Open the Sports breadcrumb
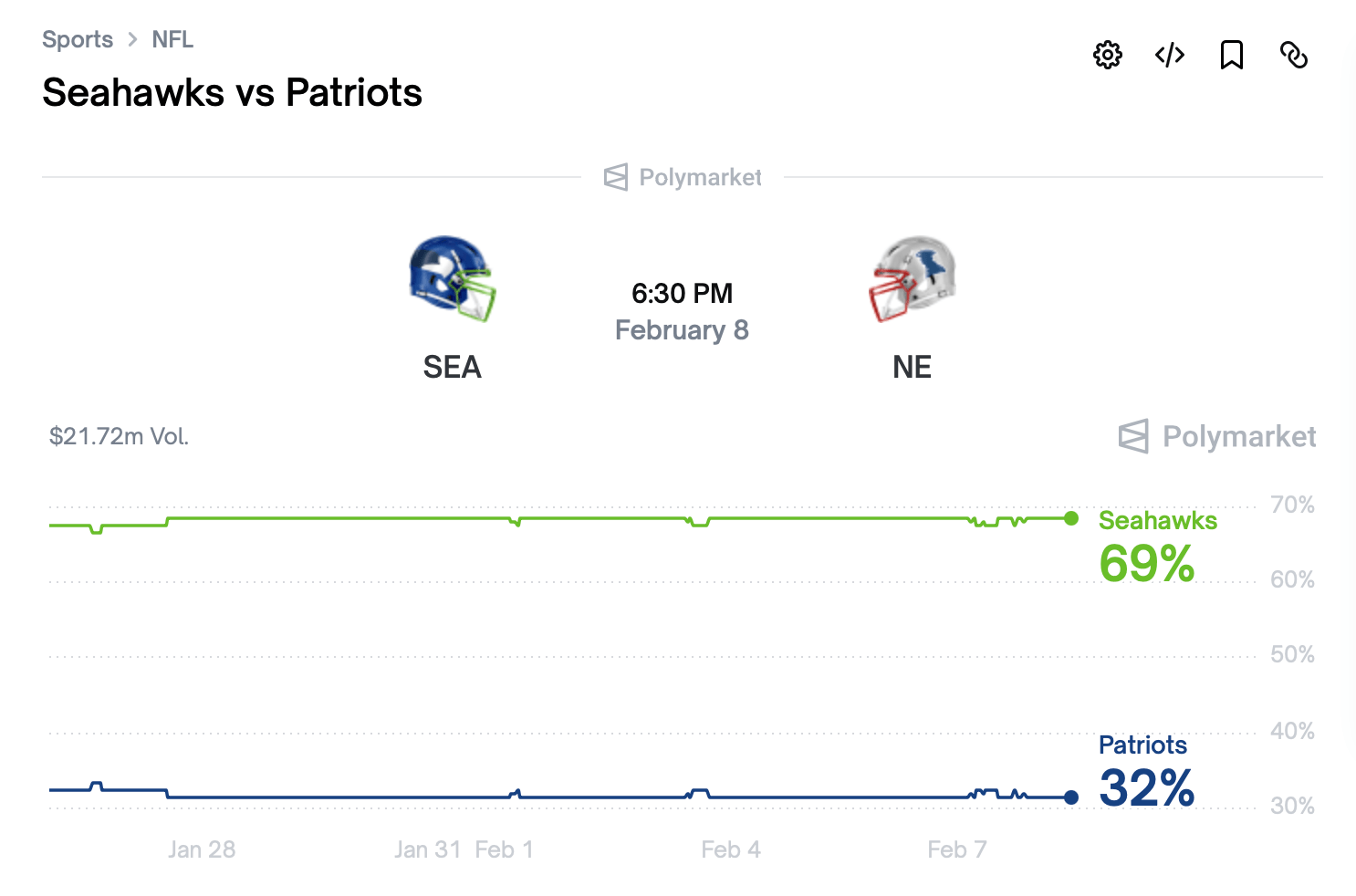 [78, 39]
